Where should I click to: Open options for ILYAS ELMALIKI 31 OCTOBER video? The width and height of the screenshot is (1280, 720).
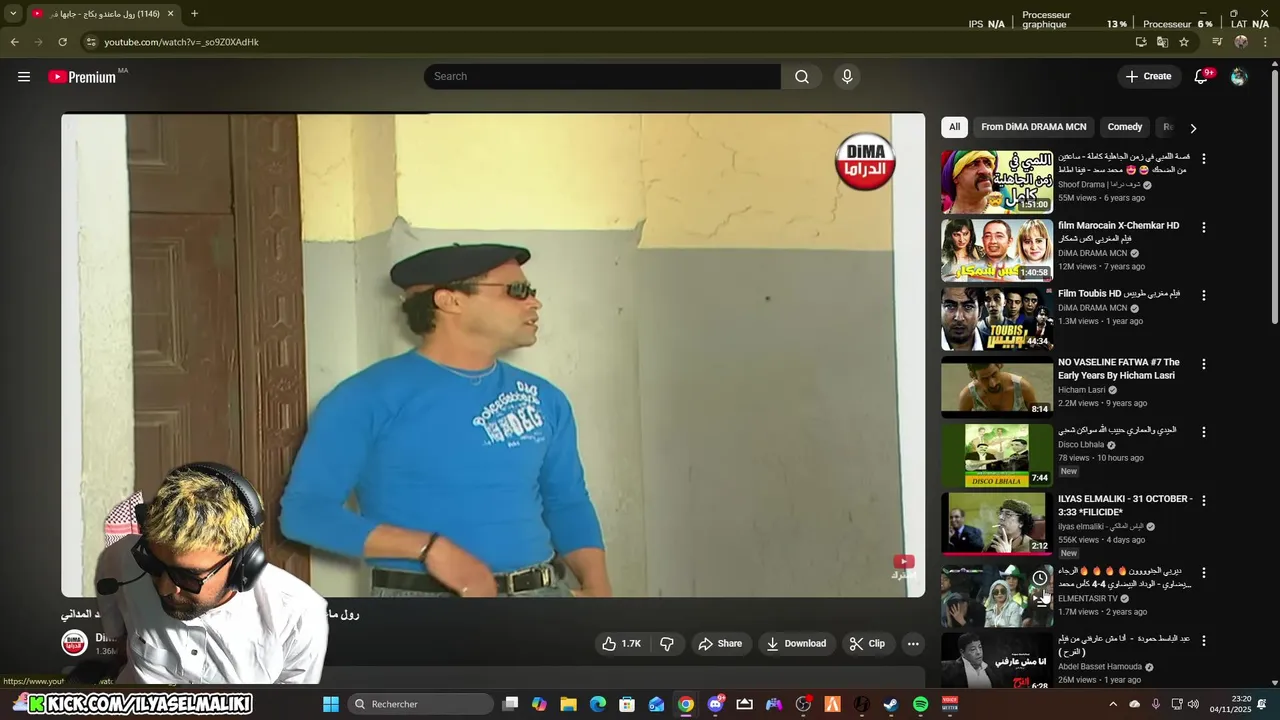coord(1204,500)
